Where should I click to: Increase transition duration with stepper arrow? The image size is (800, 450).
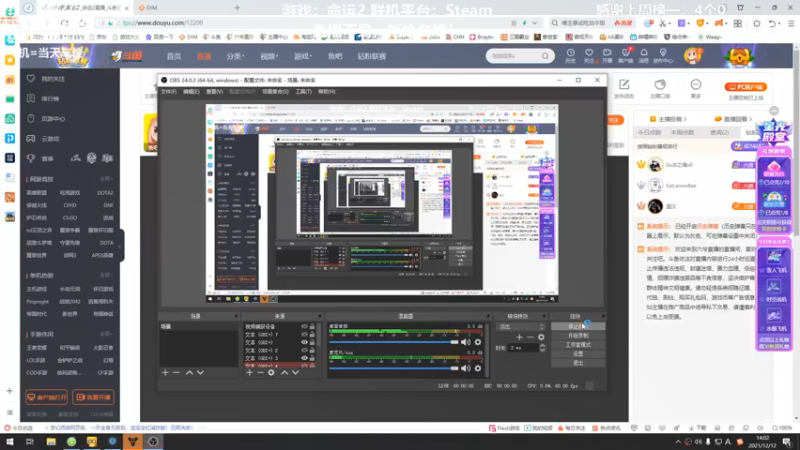pyautogui.click(x=542, y=345)
